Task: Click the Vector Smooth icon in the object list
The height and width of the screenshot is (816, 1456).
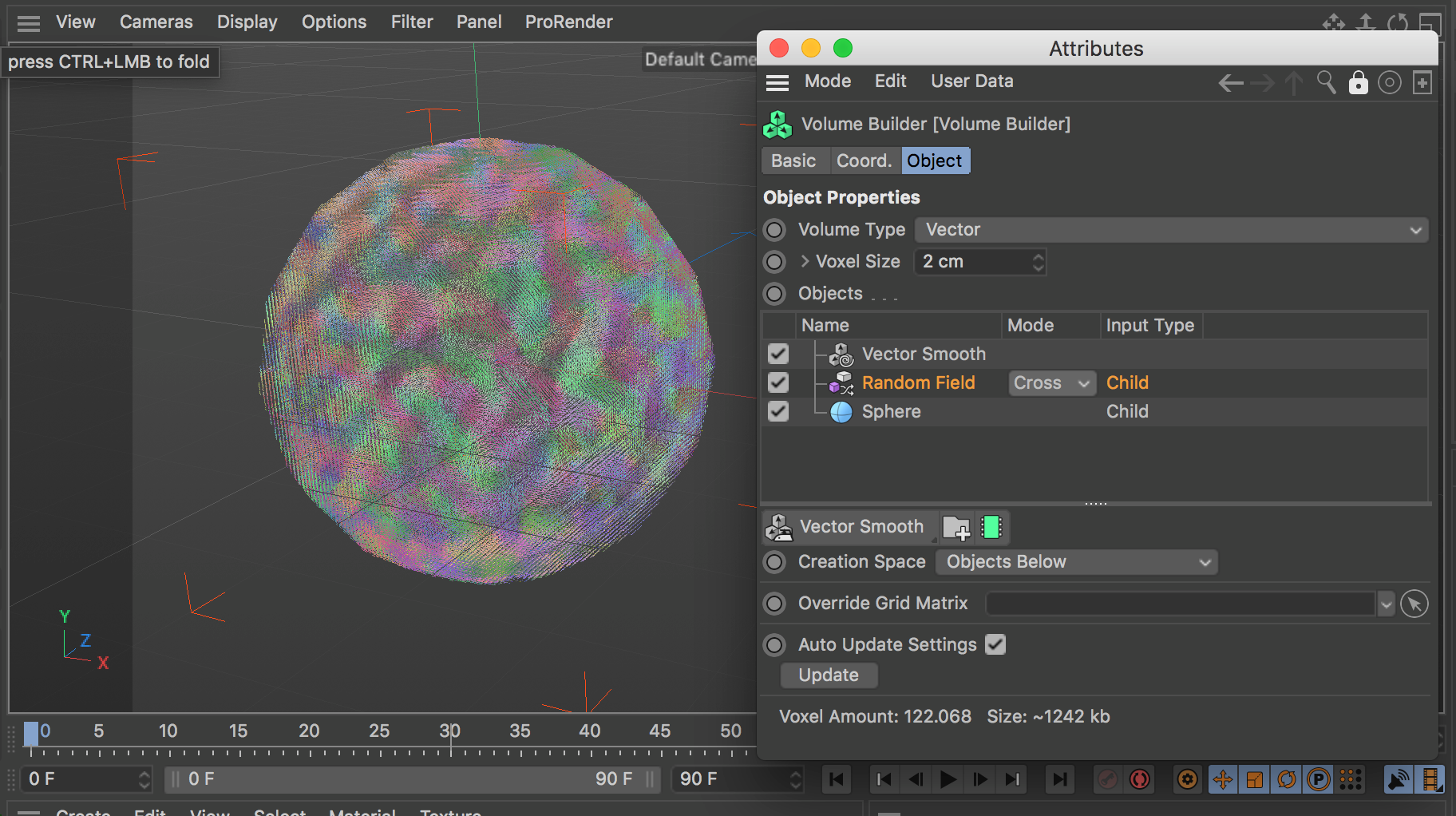Action: pos(840,355)
